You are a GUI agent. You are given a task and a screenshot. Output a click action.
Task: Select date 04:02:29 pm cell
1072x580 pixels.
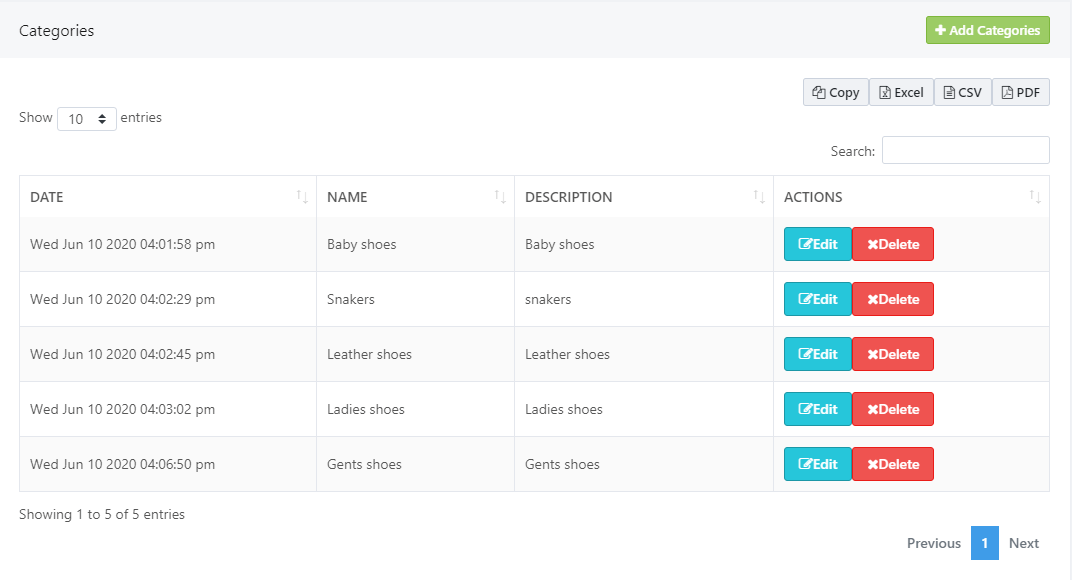click(x=168, y=299)
